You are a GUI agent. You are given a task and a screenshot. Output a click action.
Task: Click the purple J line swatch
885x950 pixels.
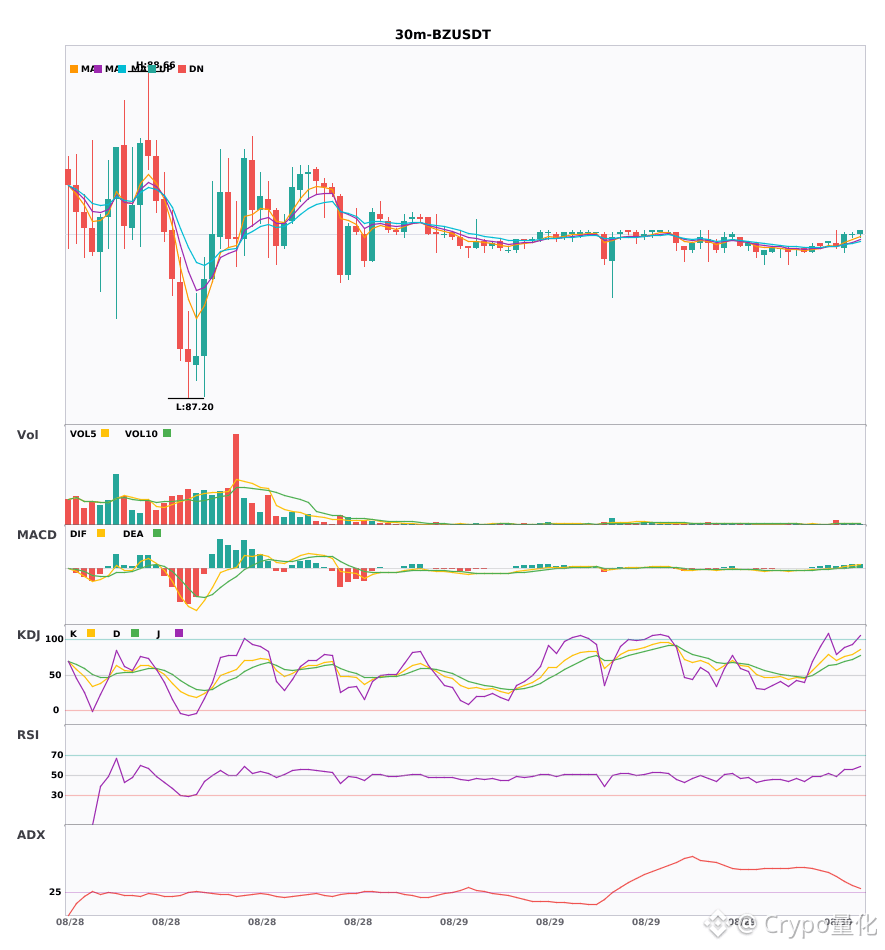pyautogui.click(x=179, y=633)
